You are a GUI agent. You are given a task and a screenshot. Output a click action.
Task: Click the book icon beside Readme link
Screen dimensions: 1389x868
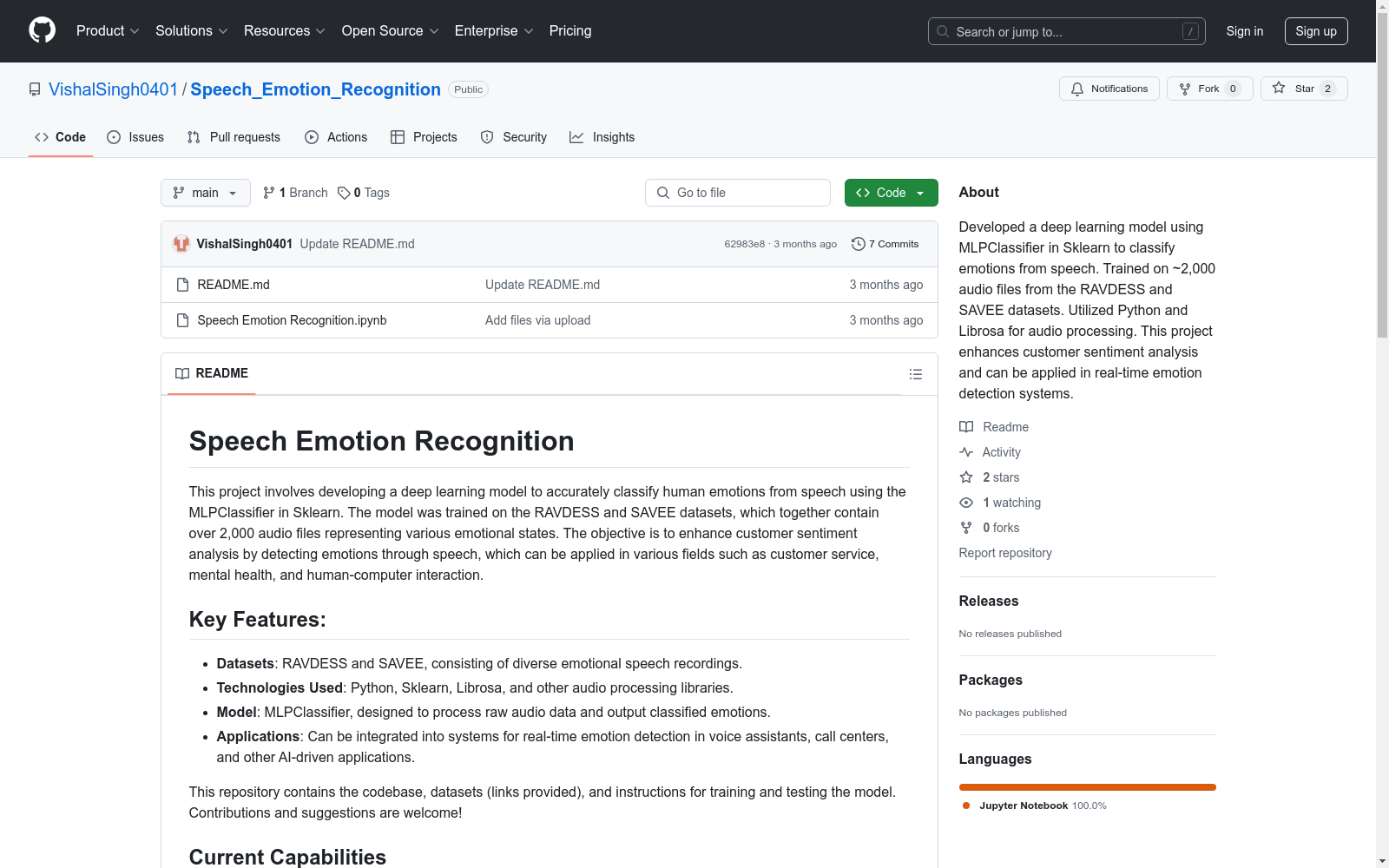pos(966,427)
